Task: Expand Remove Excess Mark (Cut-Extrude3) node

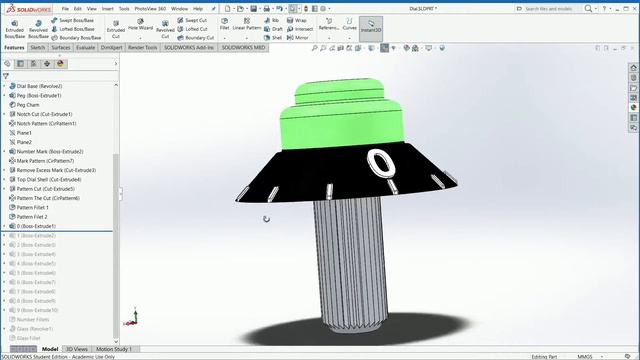Action: point(4,170)
